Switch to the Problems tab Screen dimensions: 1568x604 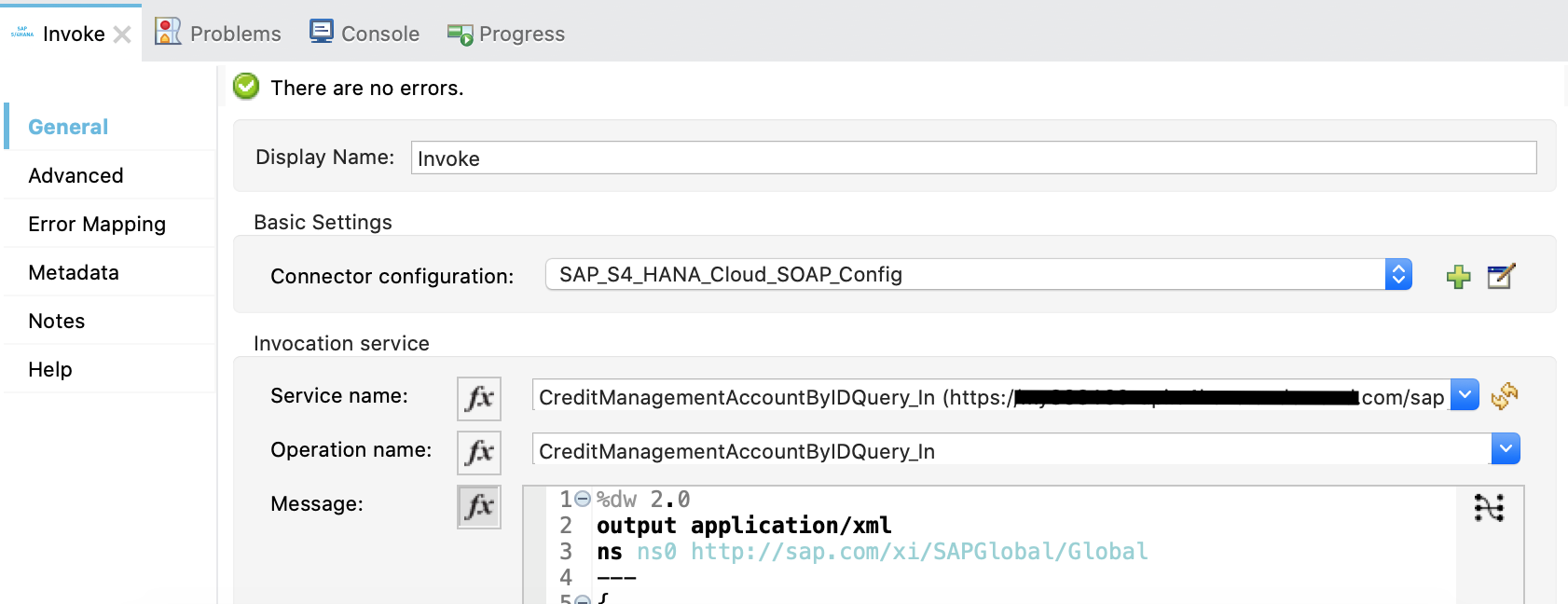pyautogui.click(x=218, y=33)
